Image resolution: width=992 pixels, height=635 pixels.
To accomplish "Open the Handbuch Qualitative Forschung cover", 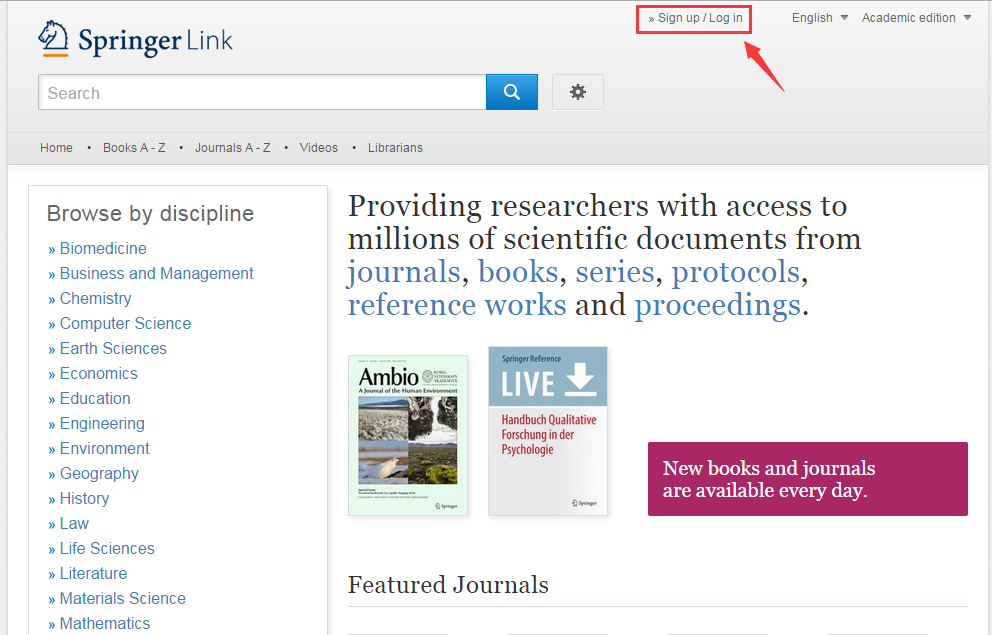I will (x=548, y=431).
